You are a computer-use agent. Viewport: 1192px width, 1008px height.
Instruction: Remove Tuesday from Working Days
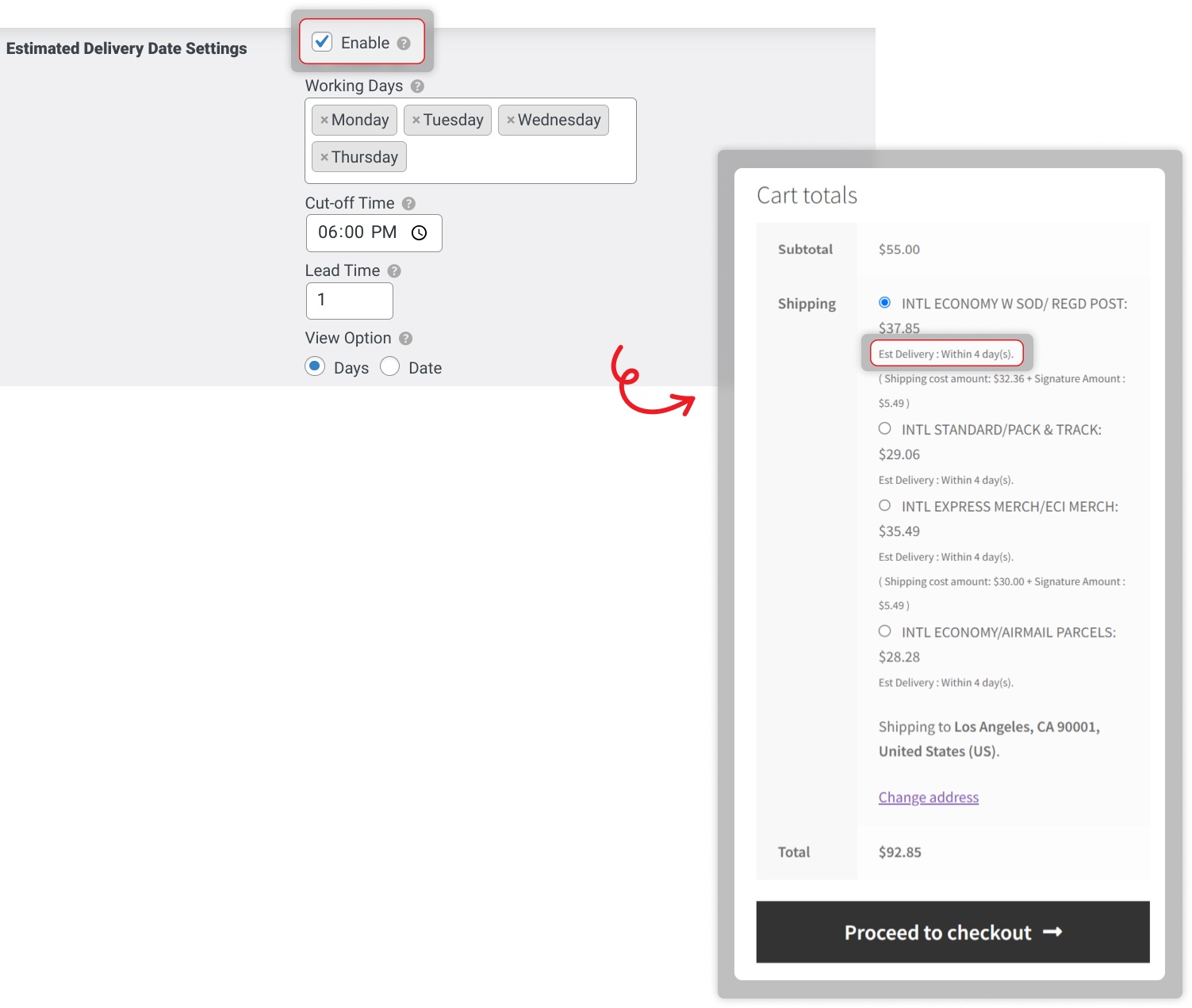click(x=417, y=120)
